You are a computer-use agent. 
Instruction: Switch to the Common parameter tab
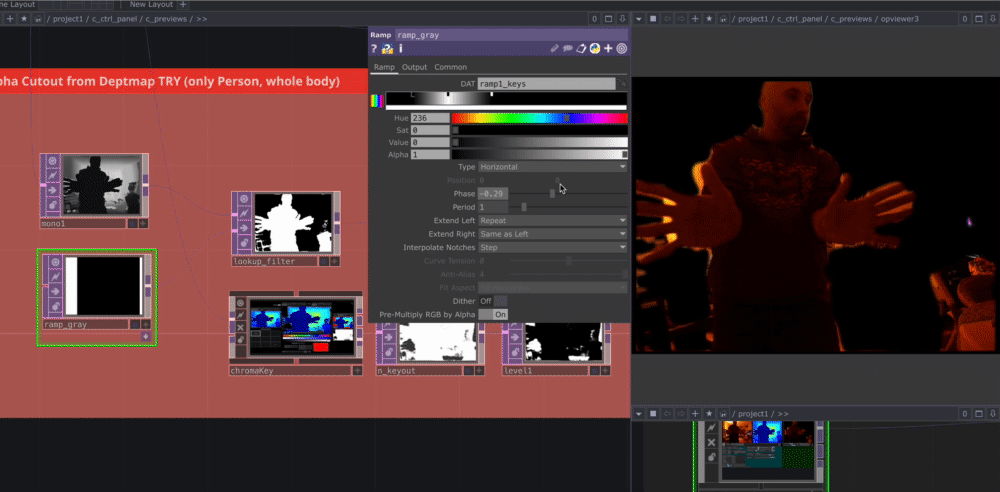[x=451, y=67]
